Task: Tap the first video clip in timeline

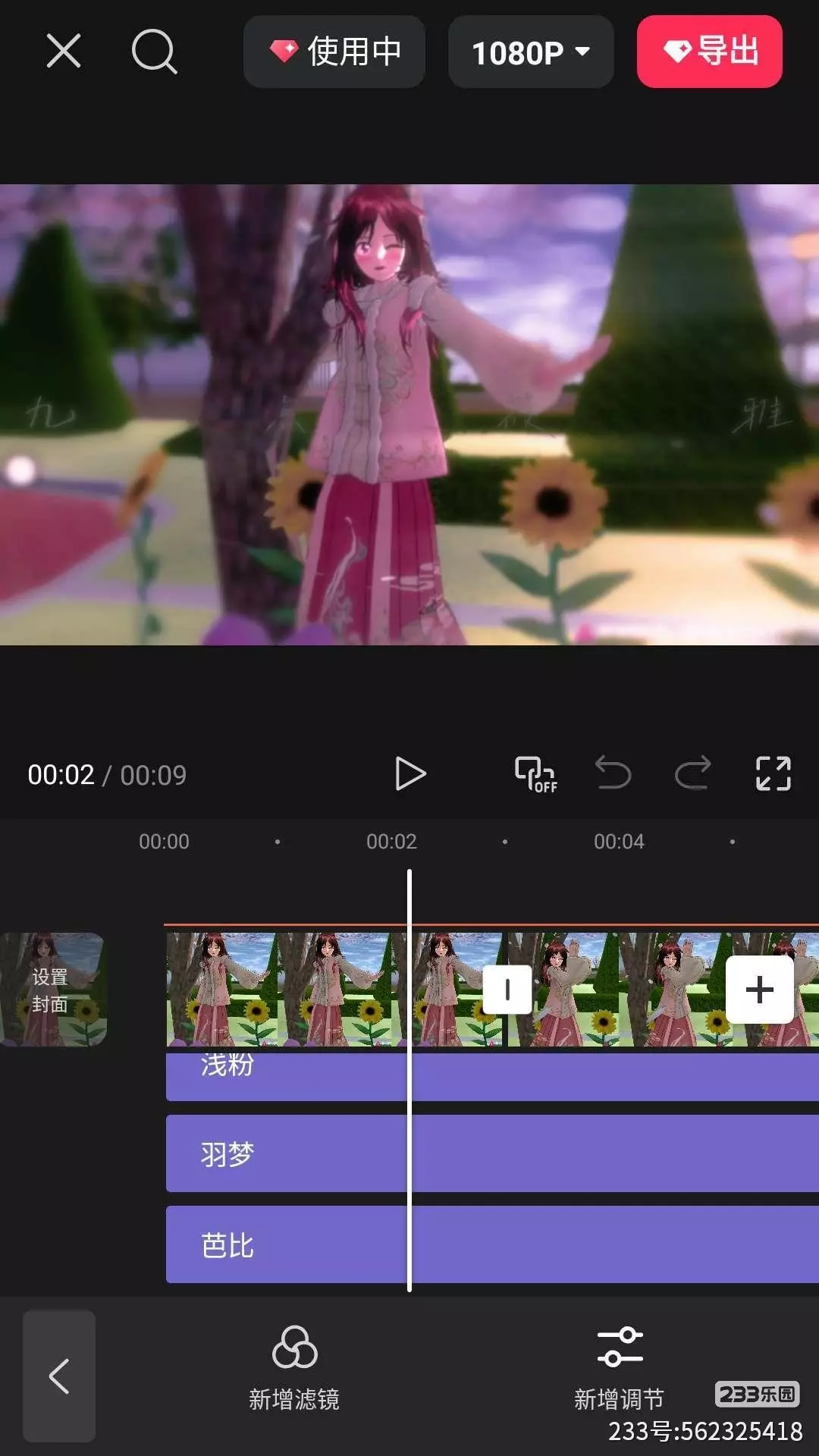Action: pyautogui.click(x=336, y=990)
